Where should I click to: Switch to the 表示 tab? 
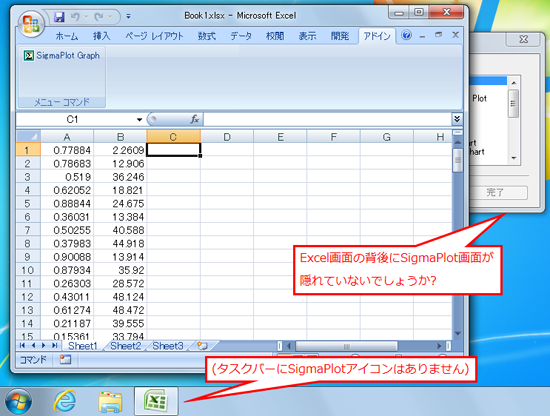pyautogui.click(x=307, y=36)
